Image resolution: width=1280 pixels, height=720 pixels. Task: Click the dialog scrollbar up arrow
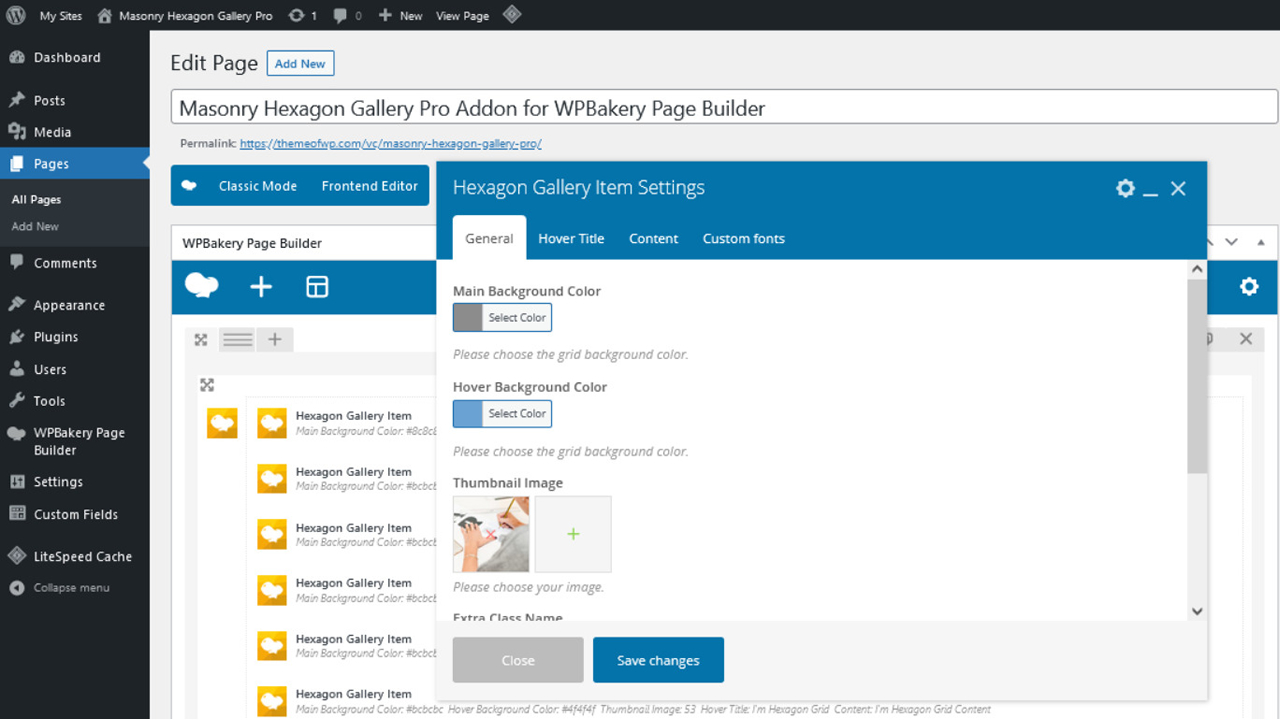point(1197,269)
